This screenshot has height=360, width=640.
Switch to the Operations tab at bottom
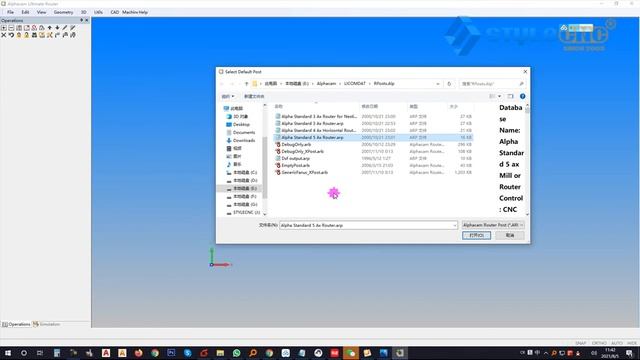click(x=16, y=324)
